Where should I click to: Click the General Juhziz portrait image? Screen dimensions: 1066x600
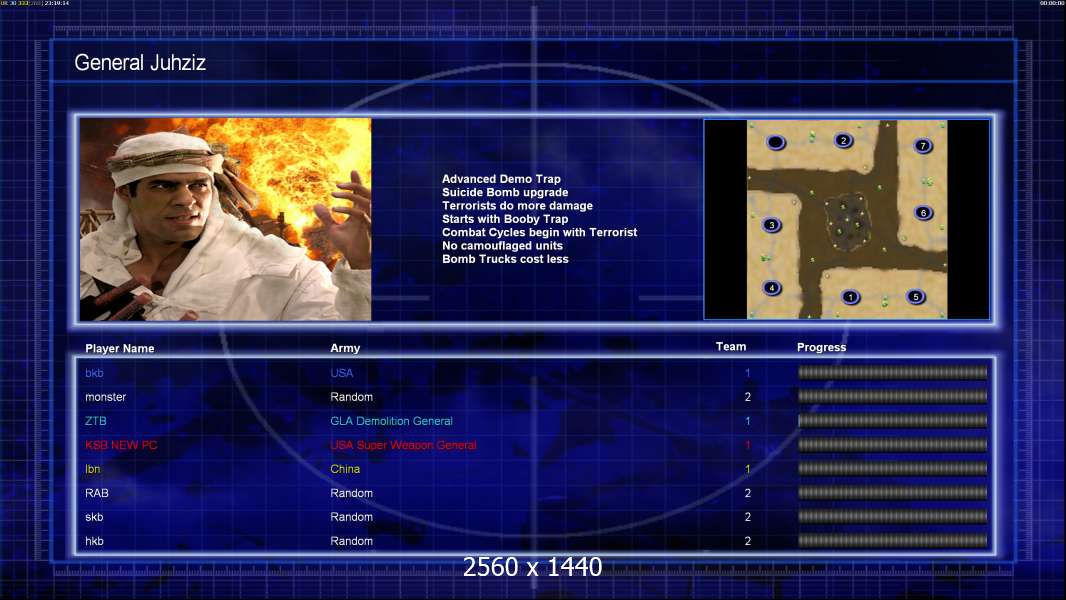pos(225,219)
